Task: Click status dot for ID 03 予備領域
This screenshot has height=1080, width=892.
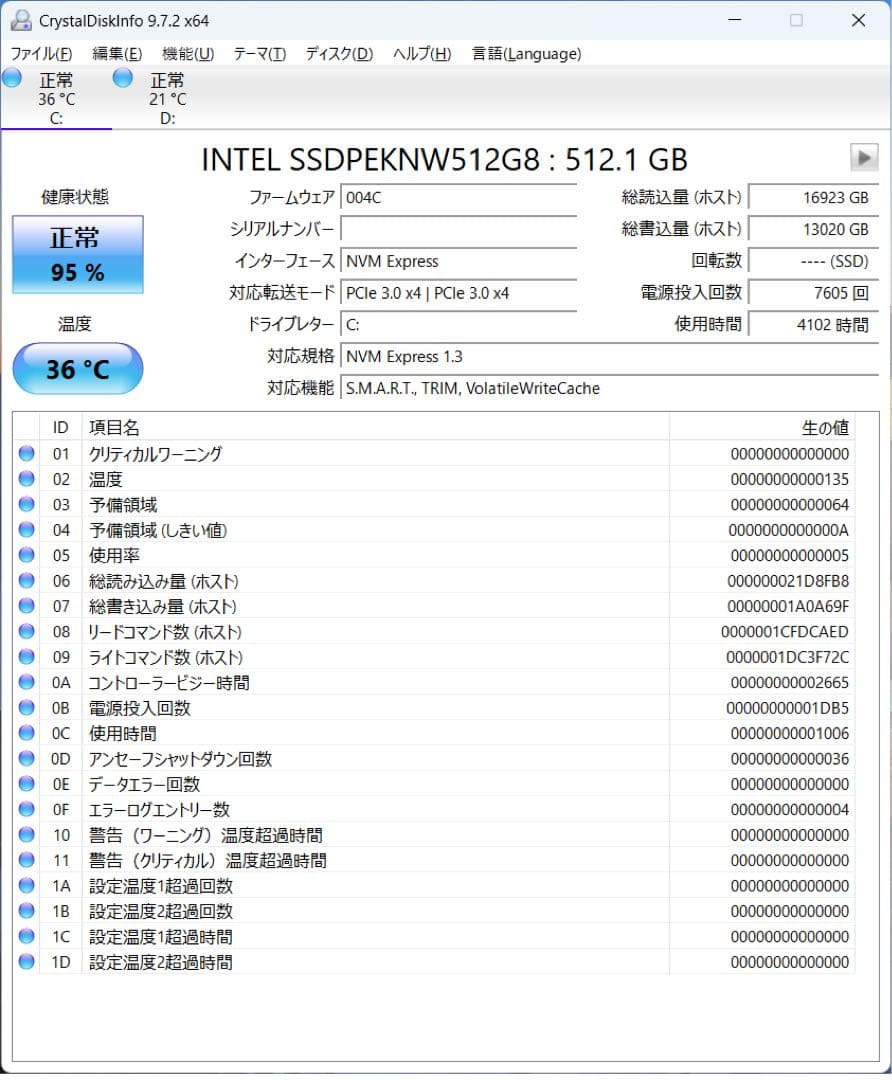Action: tap(27, 504)
